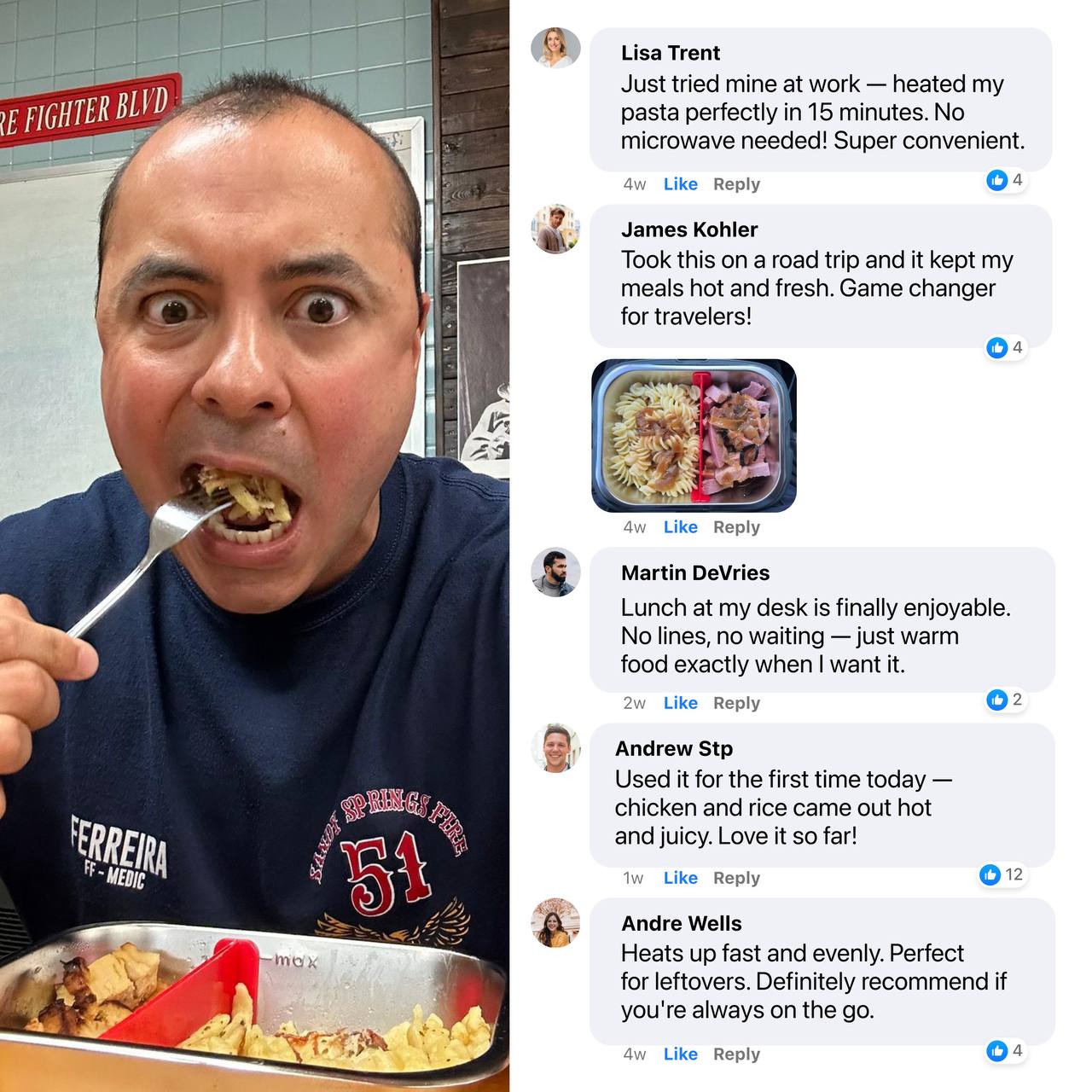
Task: Open Martin DeVries' profile avatar
Action: [x=555, y=572]
